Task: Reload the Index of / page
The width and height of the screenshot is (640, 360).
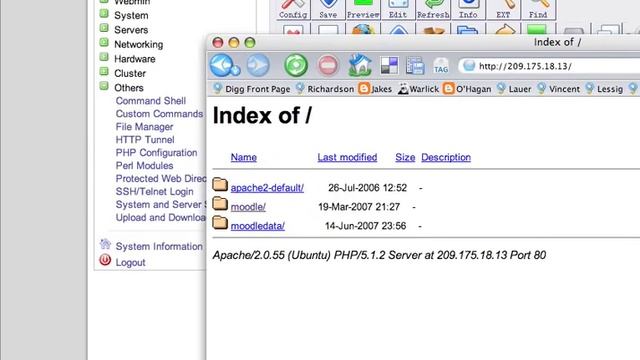Action: pos(296,65)
